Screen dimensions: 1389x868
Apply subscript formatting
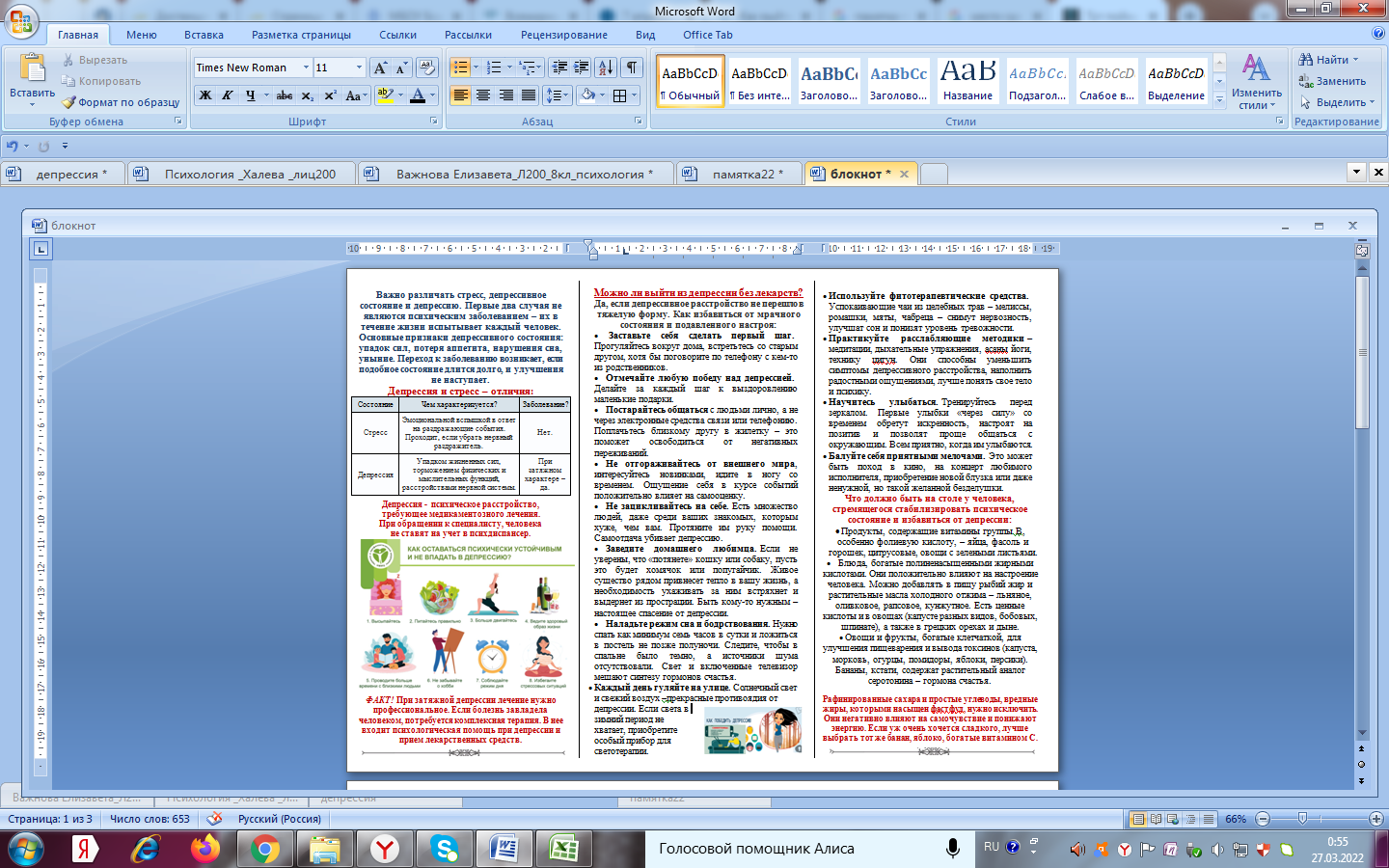[x=307, y=95]
